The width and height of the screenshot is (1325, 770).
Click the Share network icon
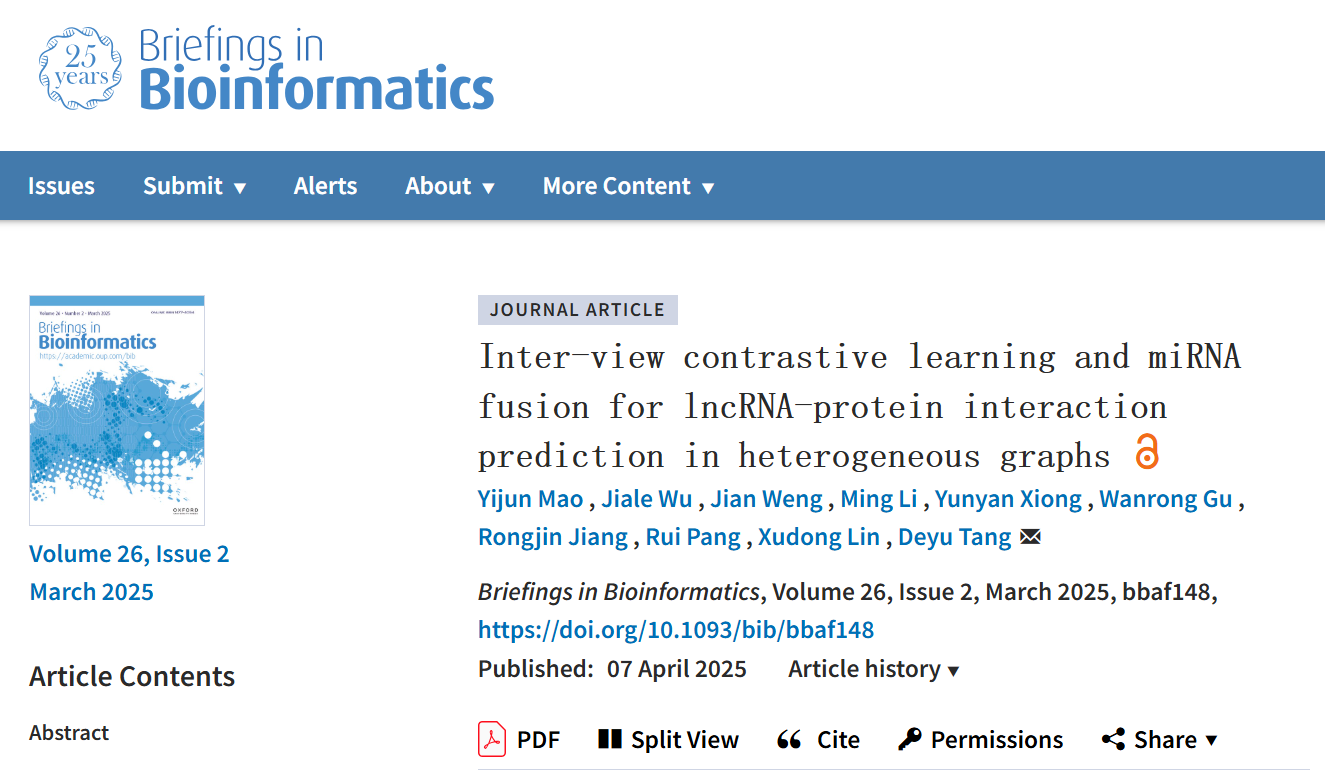click(1113, 740)
